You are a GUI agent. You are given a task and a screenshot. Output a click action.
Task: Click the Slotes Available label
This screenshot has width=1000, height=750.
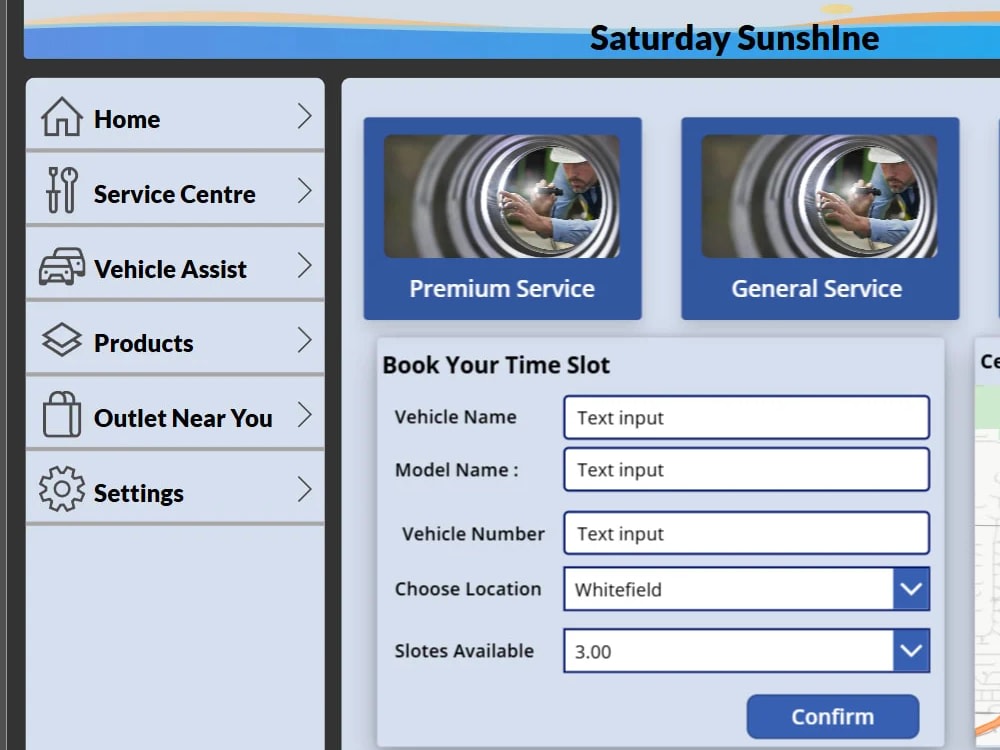[464, 651]
